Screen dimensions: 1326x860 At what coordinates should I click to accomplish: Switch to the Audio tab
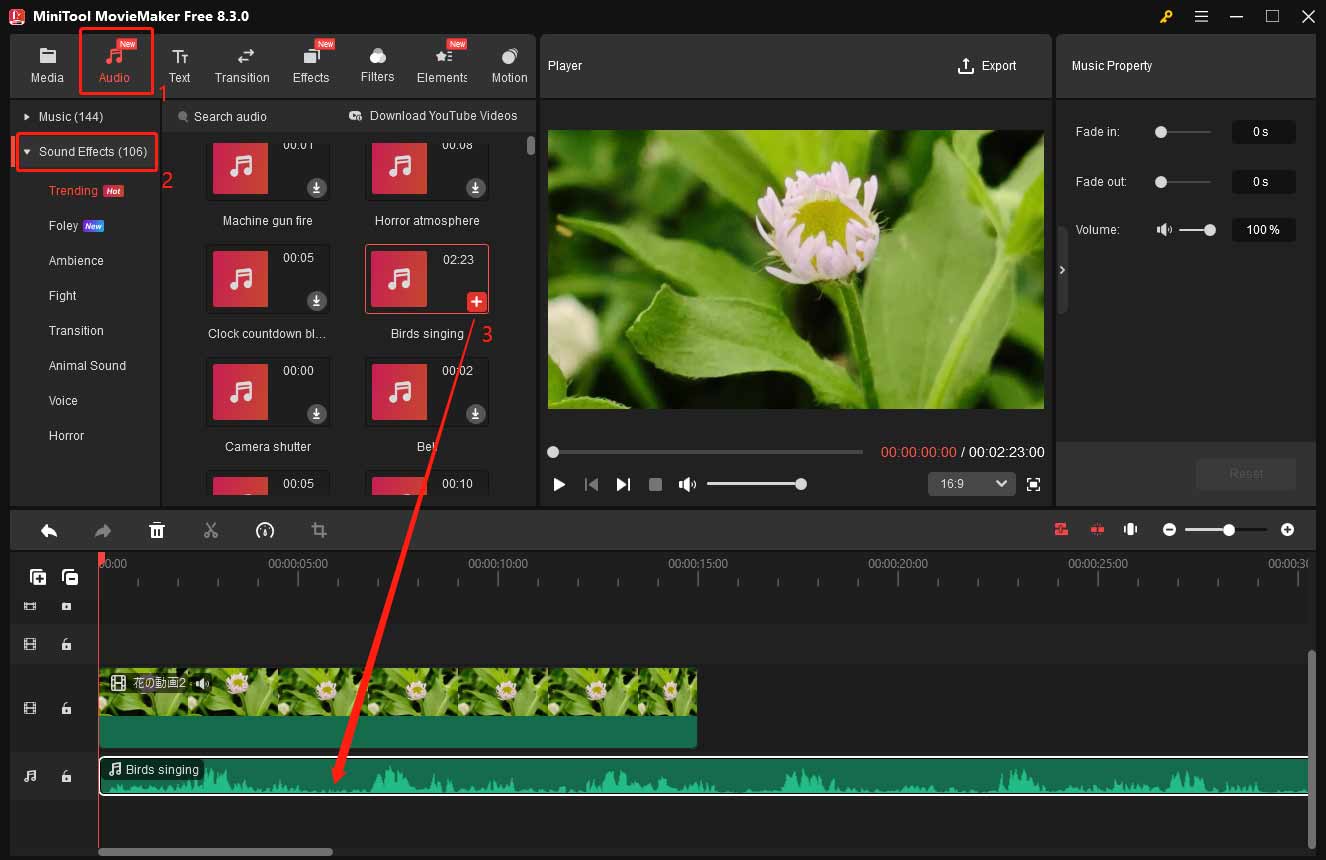click(x=114, y=65)
